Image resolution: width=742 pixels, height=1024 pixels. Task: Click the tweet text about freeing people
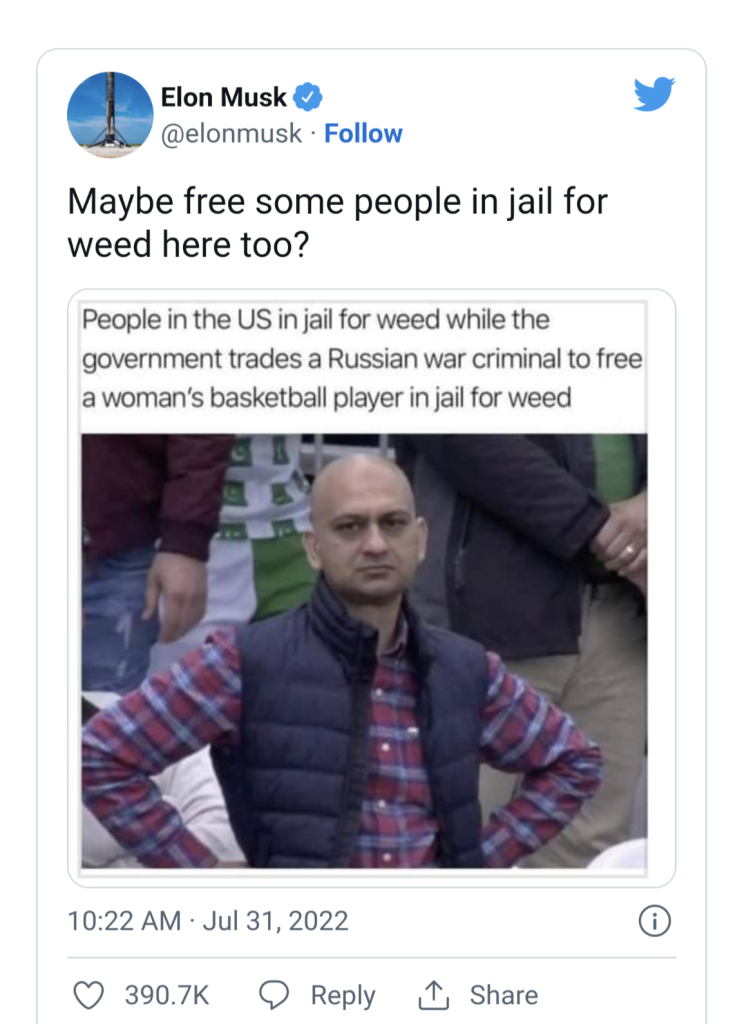click(337, 223)
